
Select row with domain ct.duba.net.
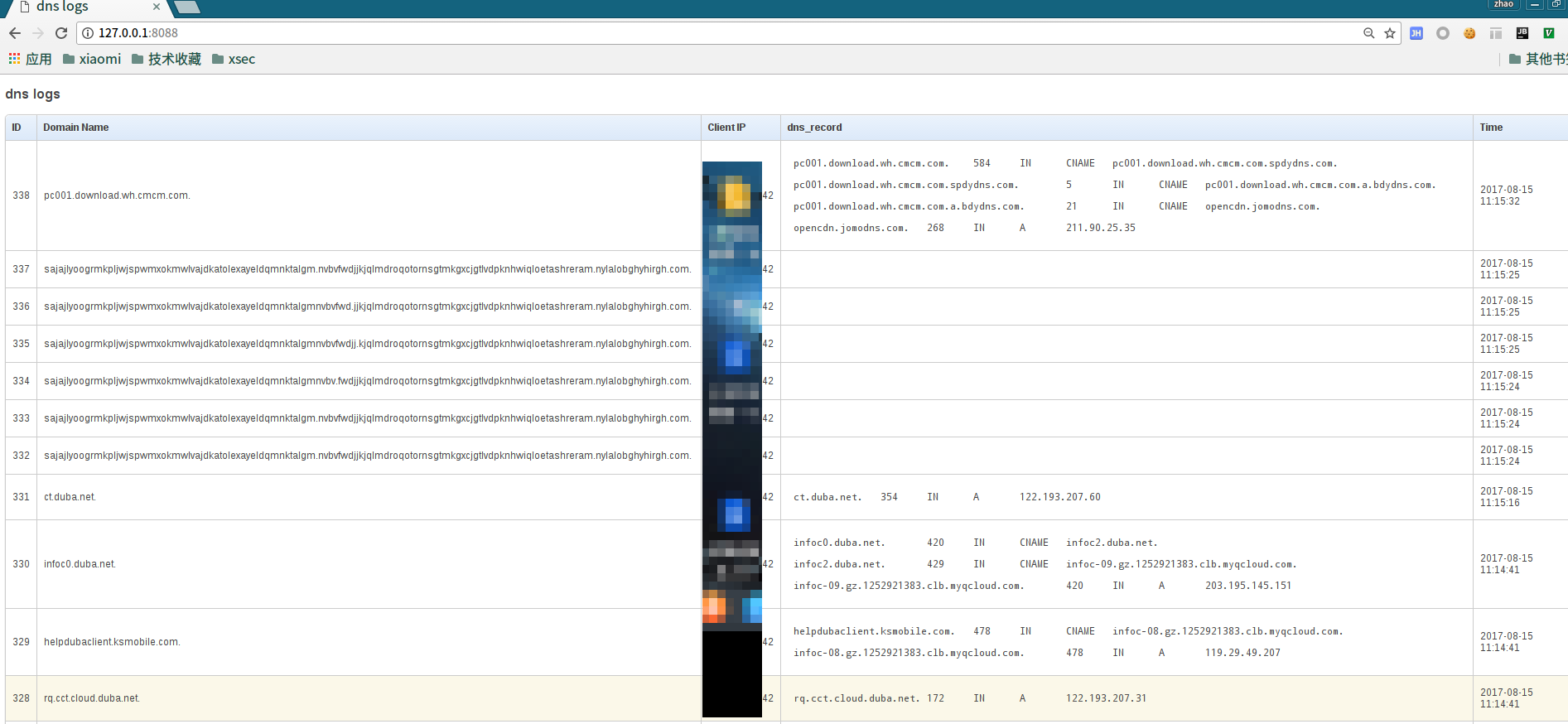[x=70, y=497]
